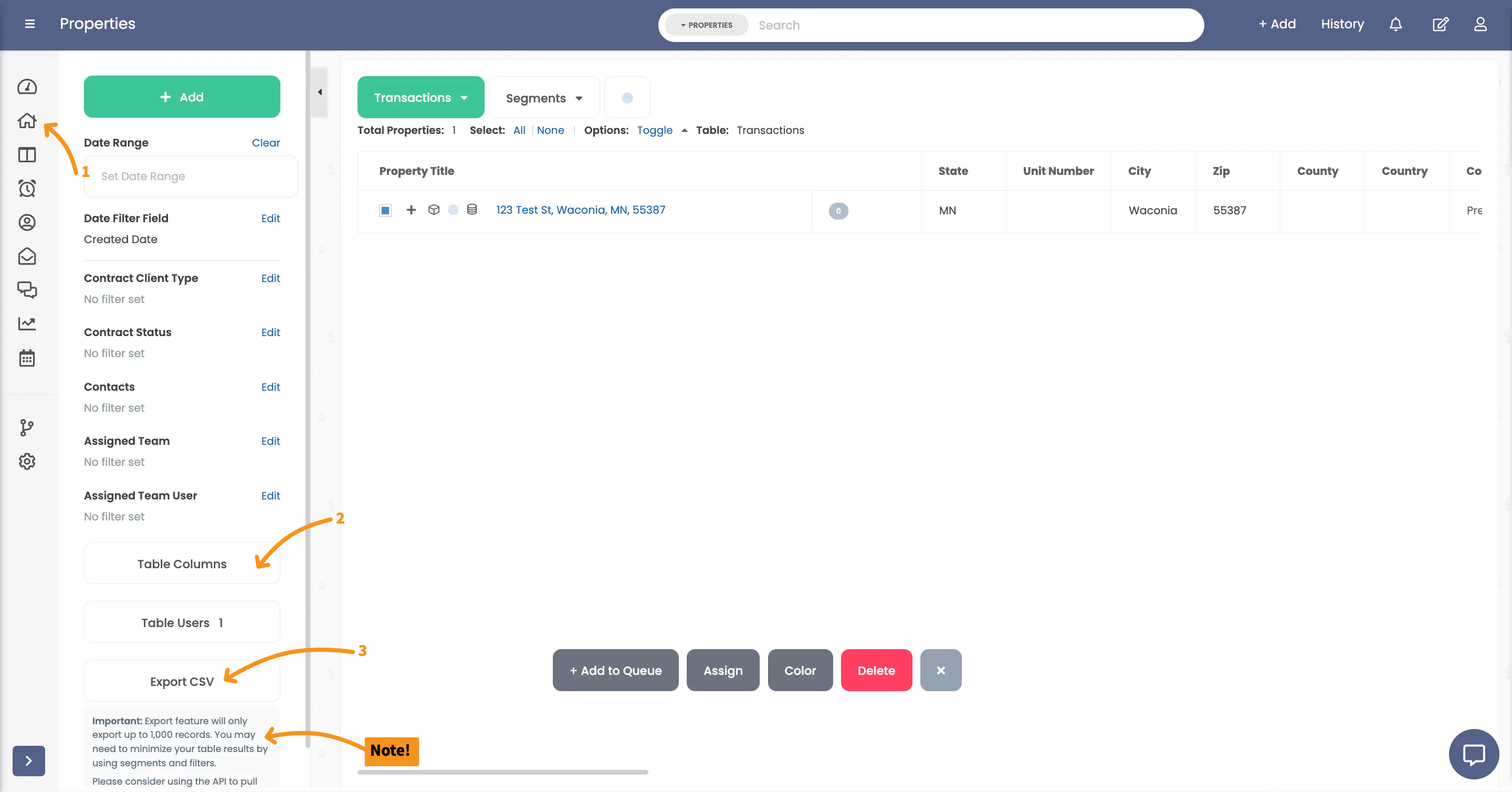Open the settings gear sidebar icon
The width and height of the screenshot is (1512, 792).
[27, 462]
